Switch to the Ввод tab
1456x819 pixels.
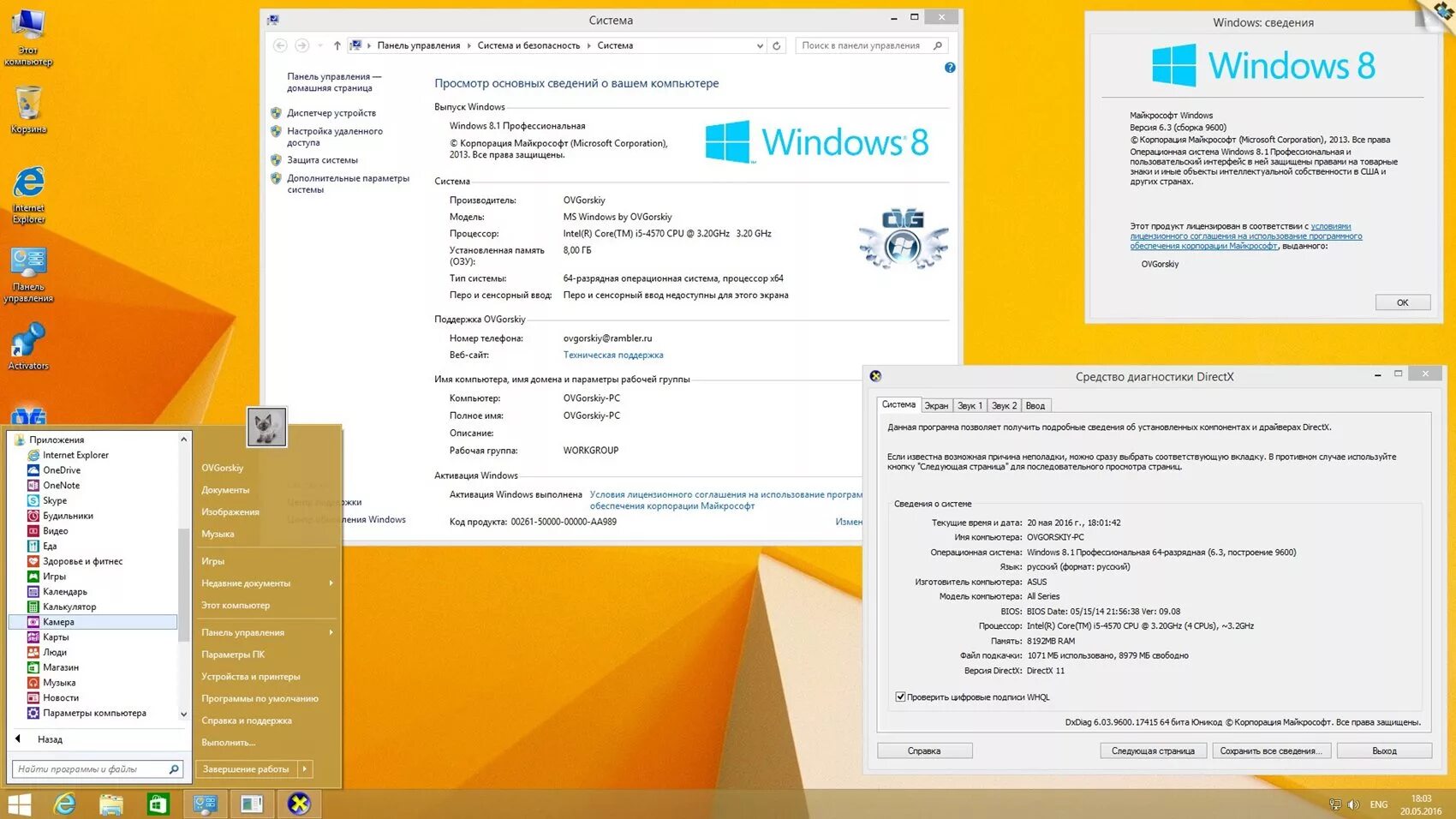click(1035, 406)
